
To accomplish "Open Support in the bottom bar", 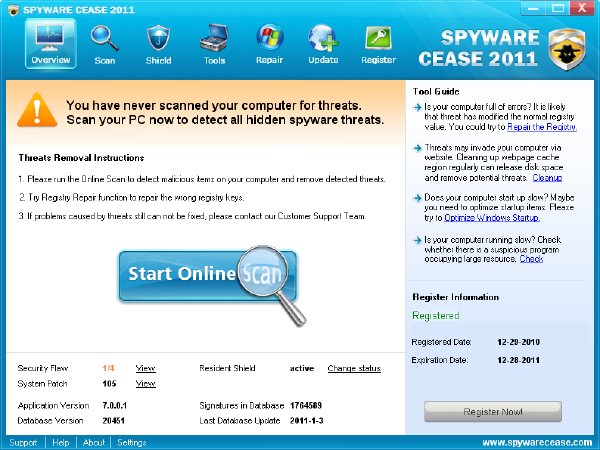I will pos(23,442).
